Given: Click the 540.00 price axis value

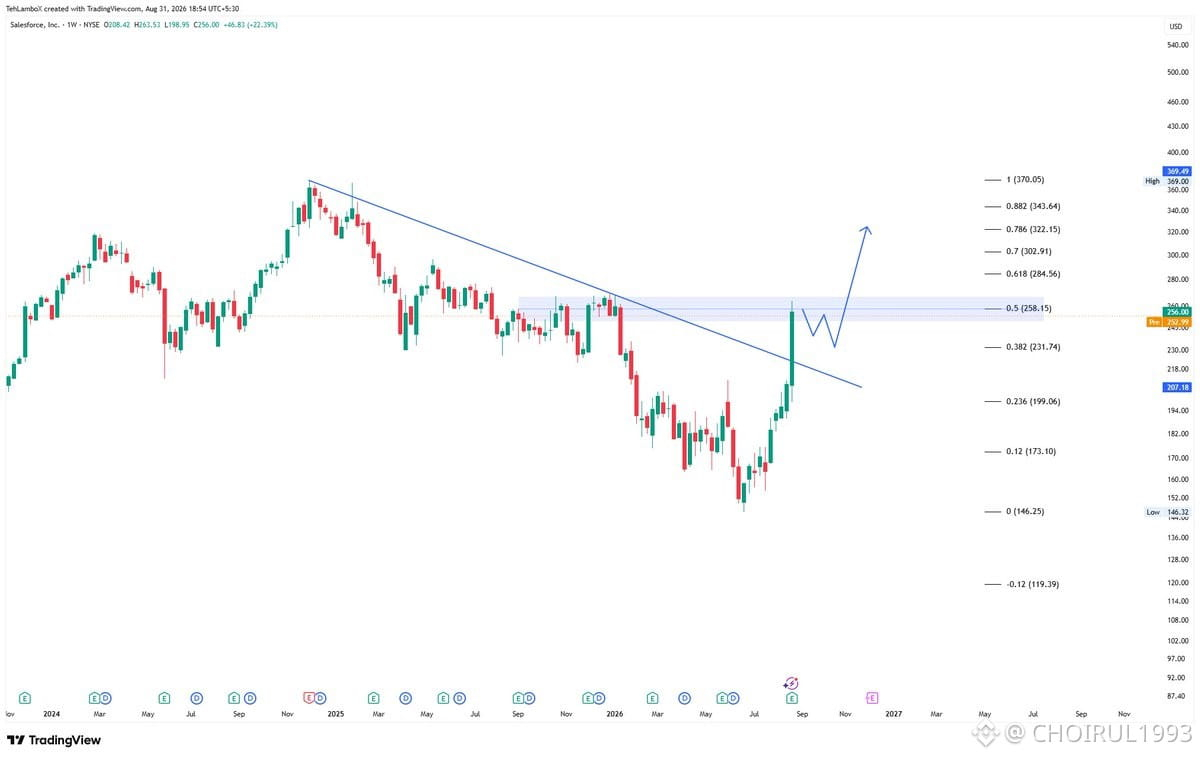Looking at the screenshot, I should (x=1177, y=45).
